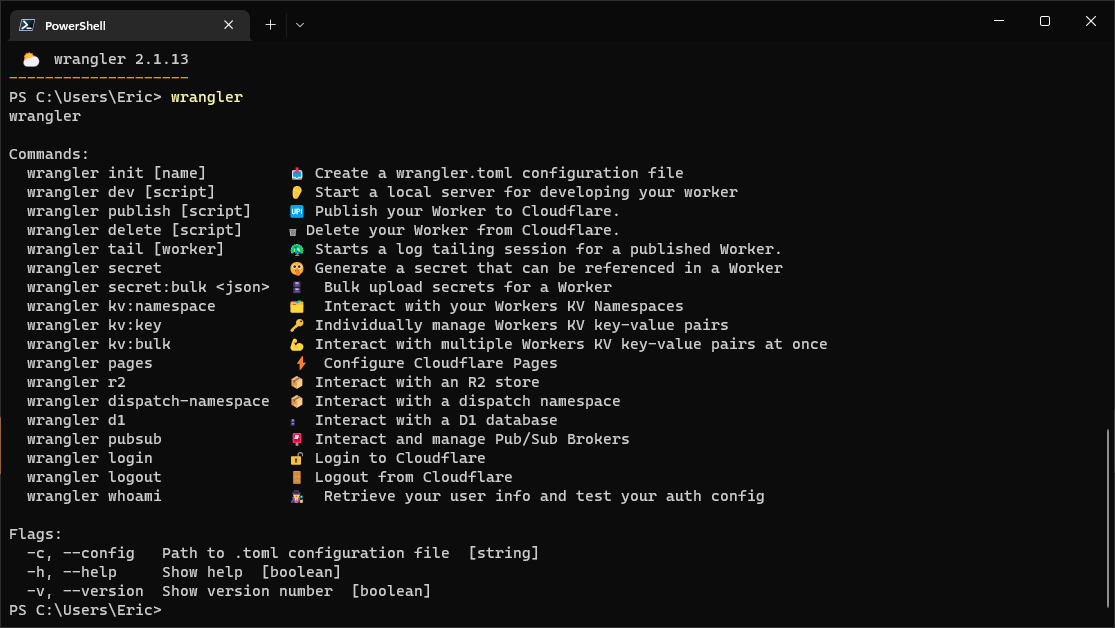The height and width of the screenshot is (628, 1115).
Task: Open the new tab profile dropdown chevron
Action: pyautogui.click(x=300, y=25)
